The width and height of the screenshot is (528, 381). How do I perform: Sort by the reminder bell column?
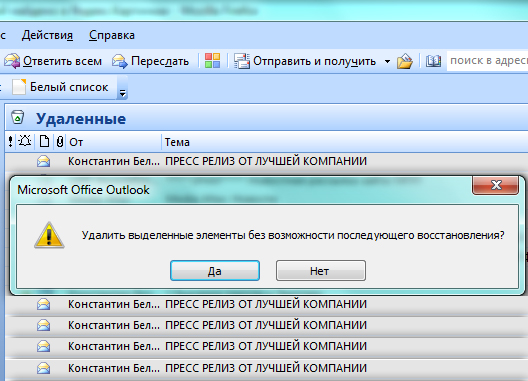point(25,141)
